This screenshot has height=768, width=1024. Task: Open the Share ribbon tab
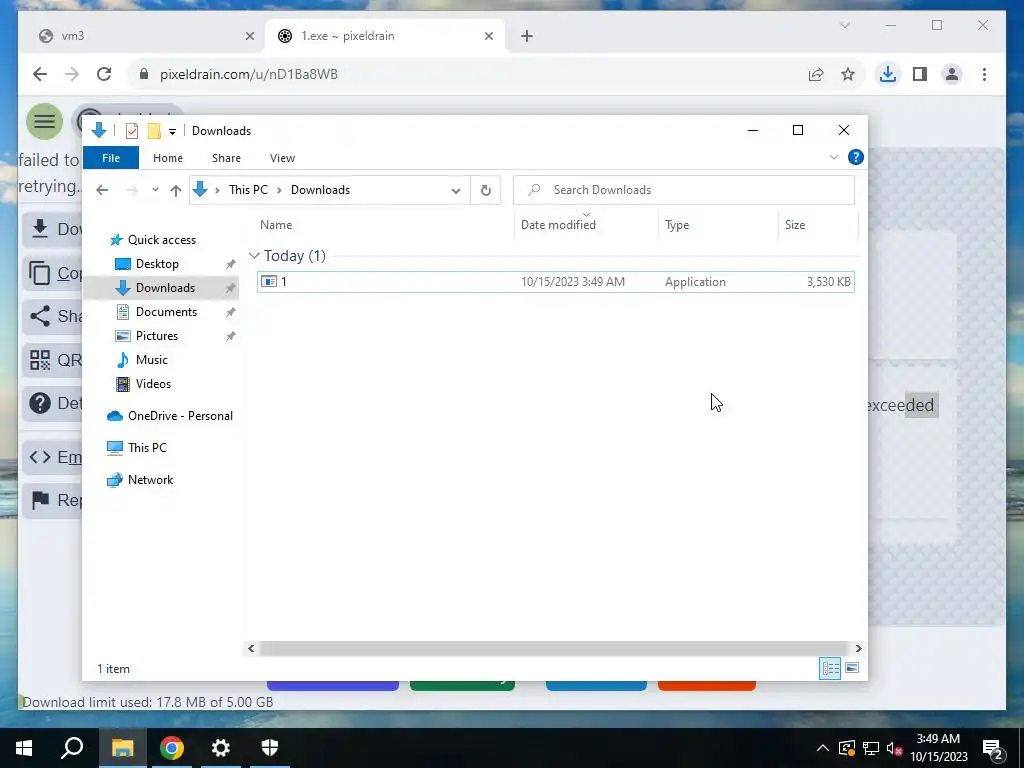(226, 158)
